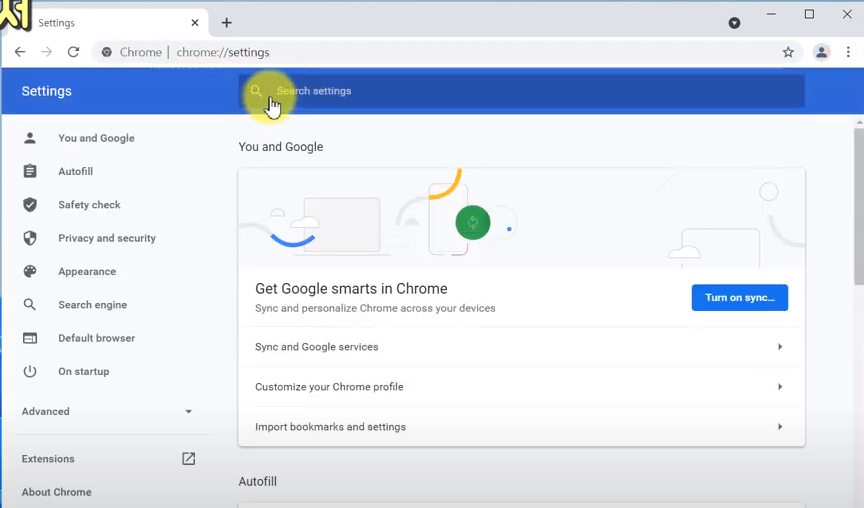Focus the Search settings input field
The image size is (864, 508).
[521, 91]
